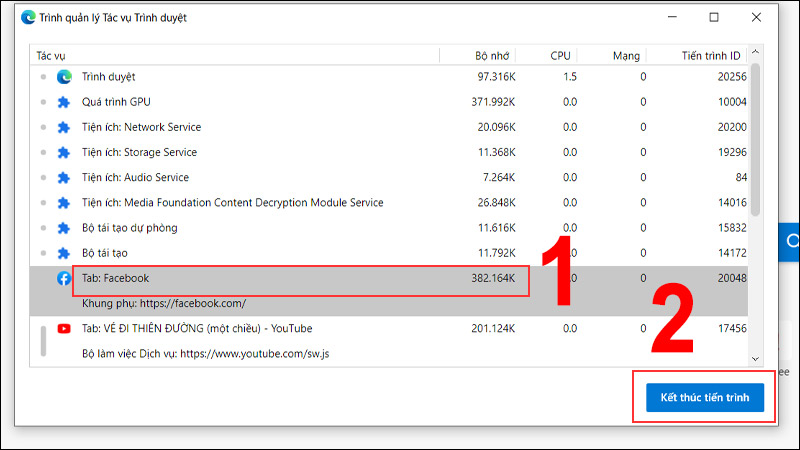
Task: Click the Storage Service puzzle icon
Action: point(64,152)
